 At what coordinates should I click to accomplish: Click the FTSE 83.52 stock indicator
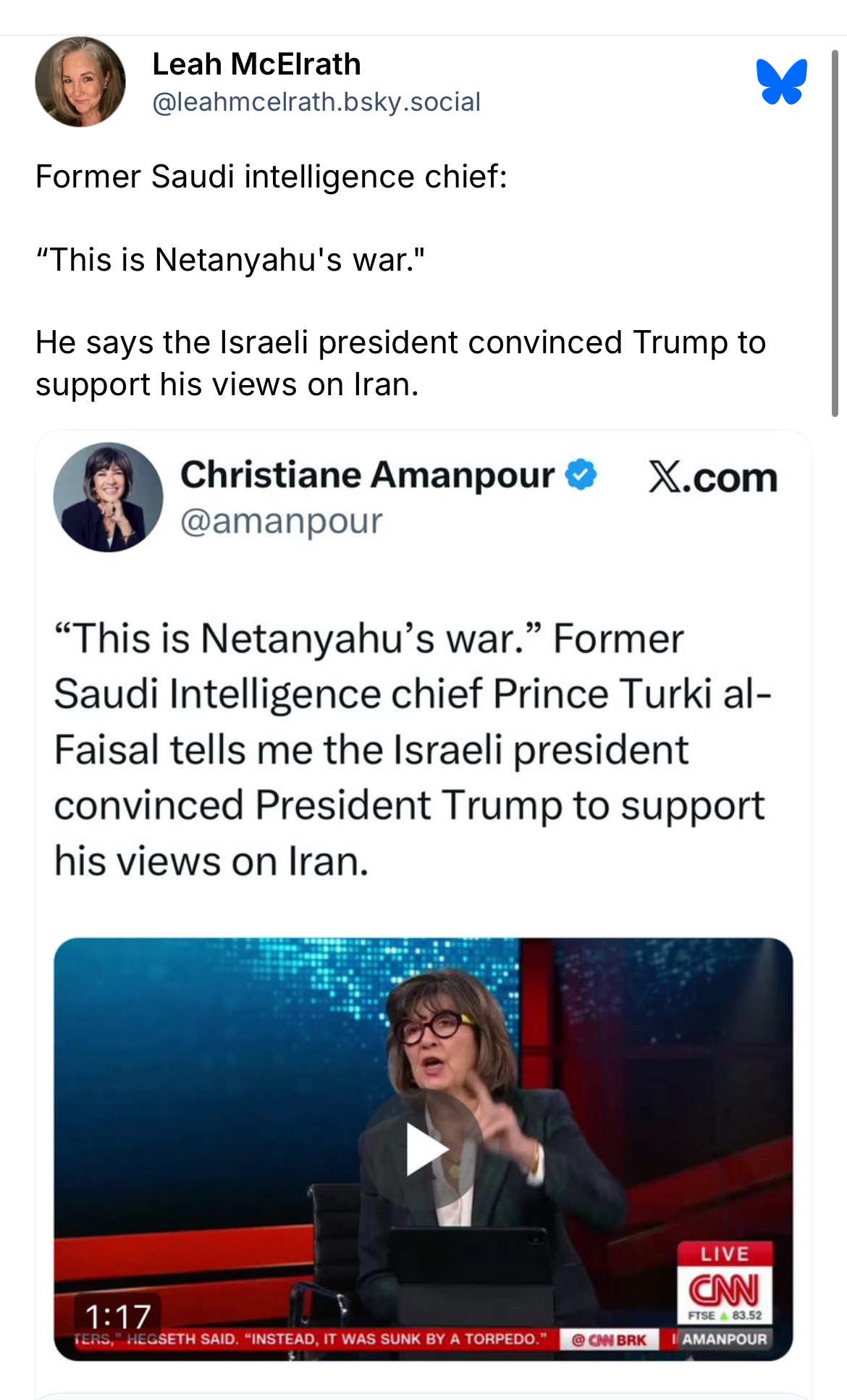point(725,1315)
